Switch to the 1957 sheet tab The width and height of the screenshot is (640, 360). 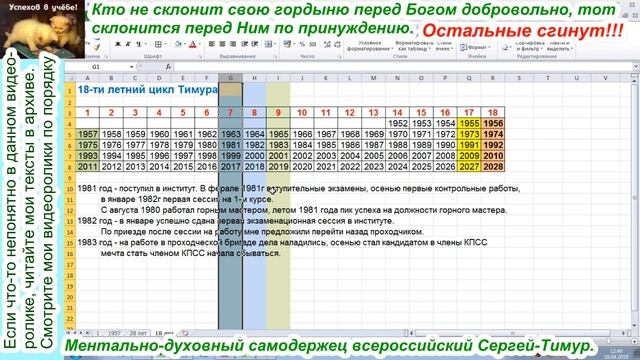pos(114,333)
